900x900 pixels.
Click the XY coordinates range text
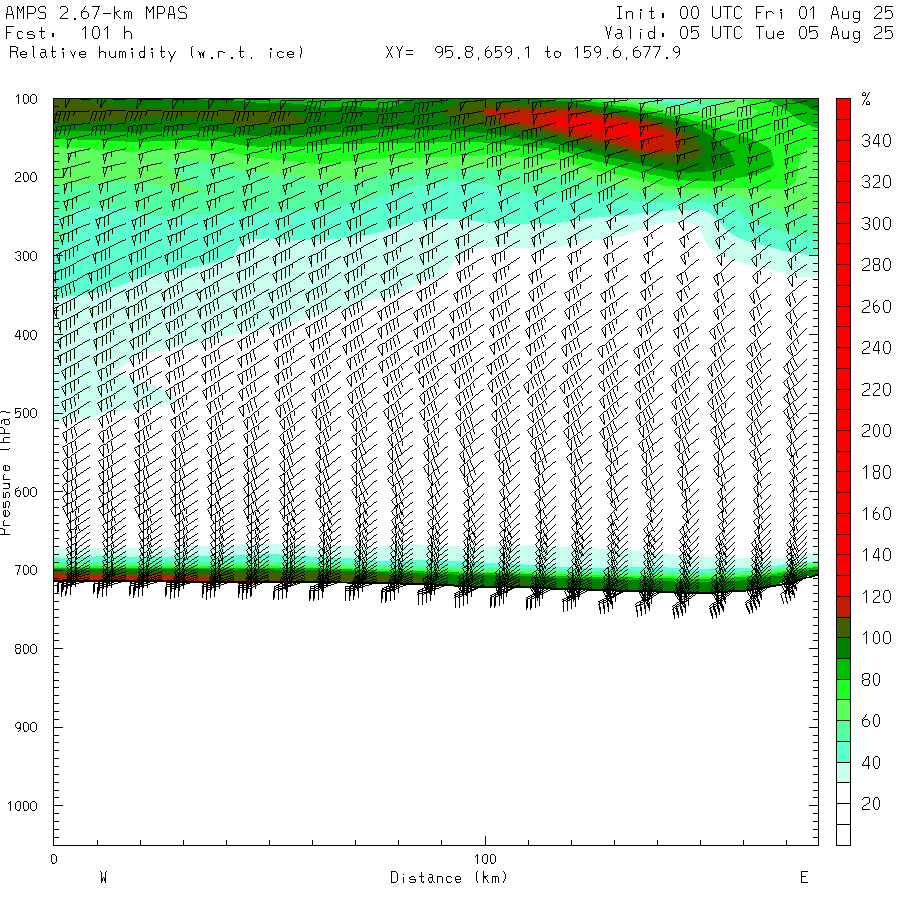tap(533, 53)
